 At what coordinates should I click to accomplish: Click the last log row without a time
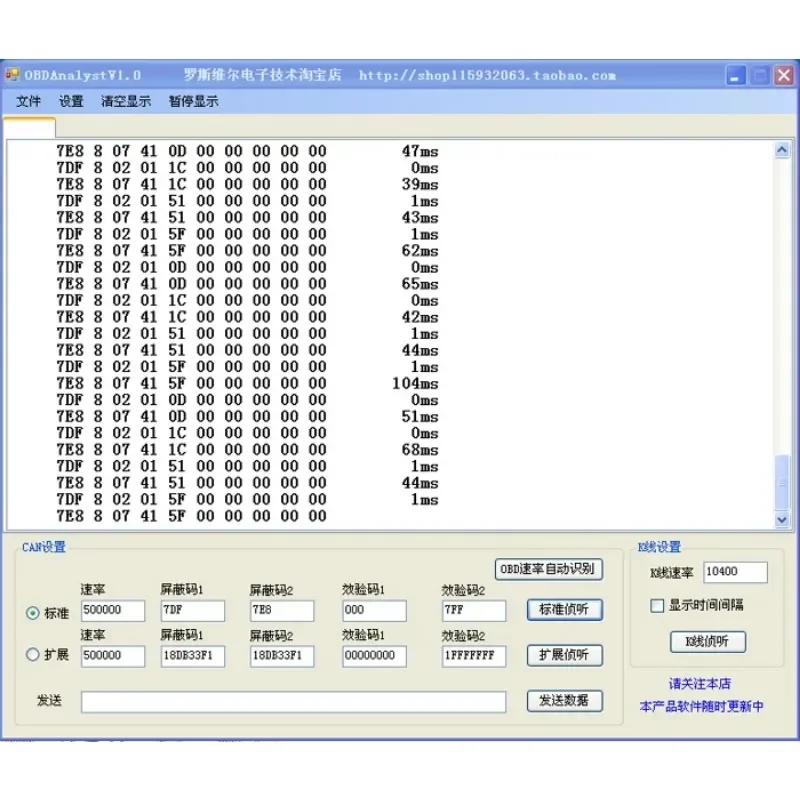coord(191,516)
